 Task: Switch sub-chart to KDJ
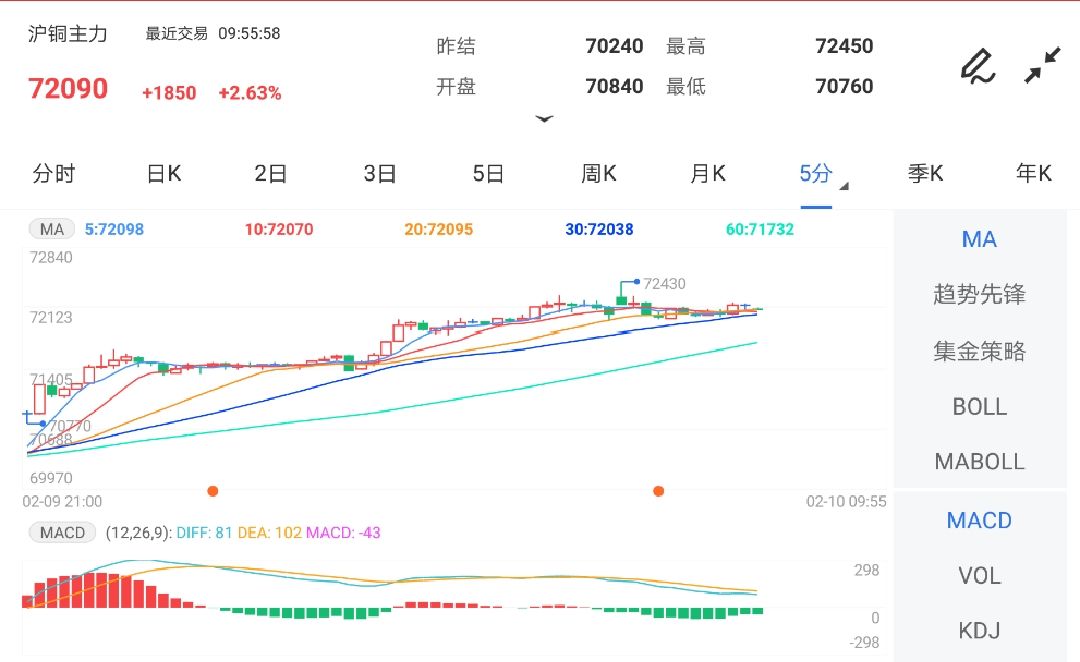(x=979, y=630)
